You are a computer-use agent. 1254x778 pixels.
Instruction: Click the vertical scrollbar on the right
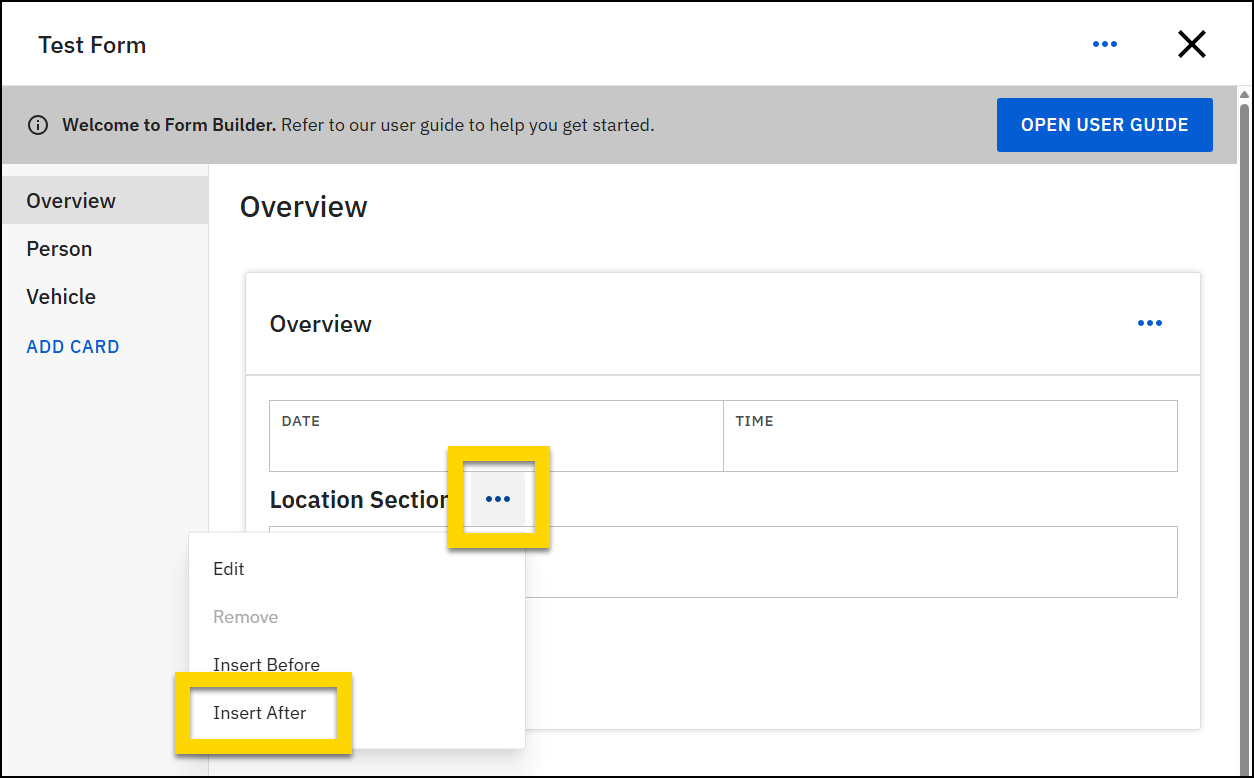point(1243,400)
